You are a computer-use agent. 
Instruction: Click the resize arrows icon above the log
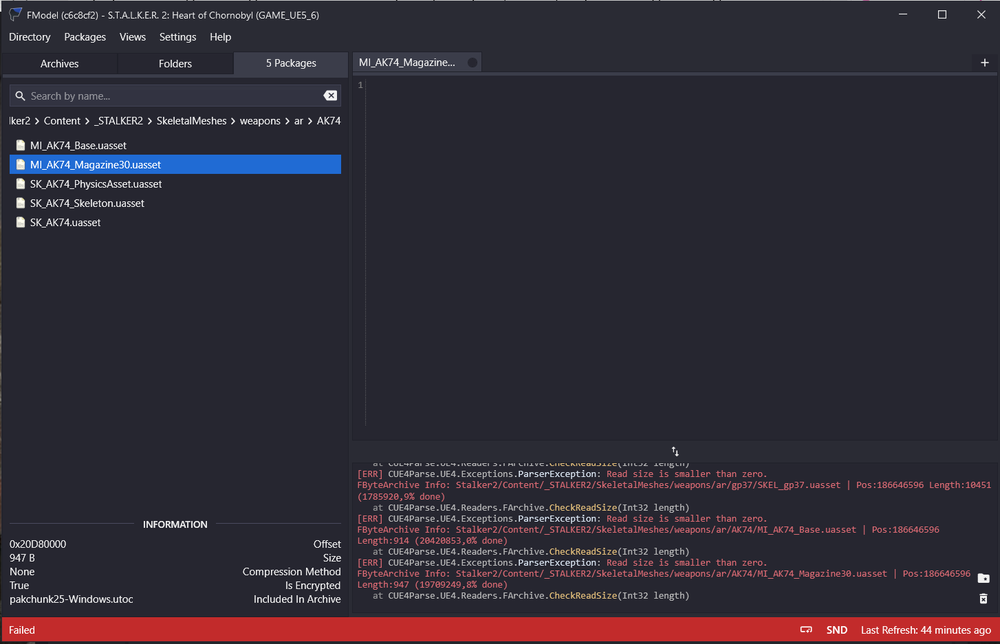point(675,452)
